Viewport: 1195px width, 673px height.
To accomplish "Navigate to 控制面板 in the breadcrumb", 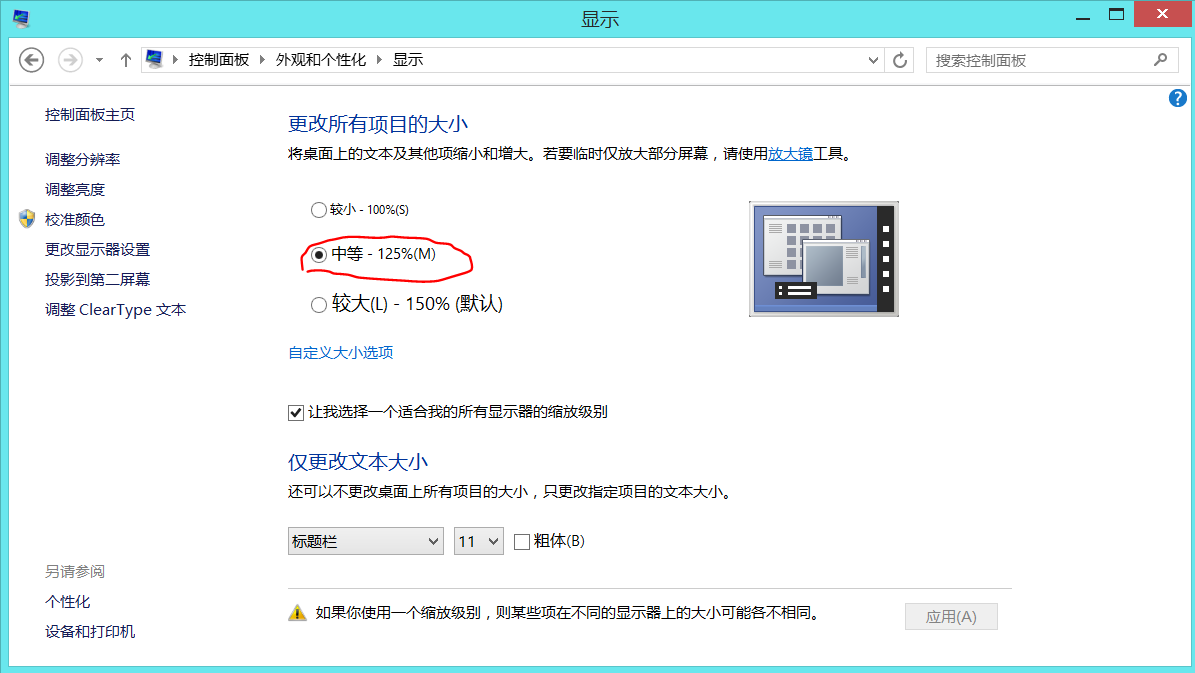I will (x=219, y=59).
